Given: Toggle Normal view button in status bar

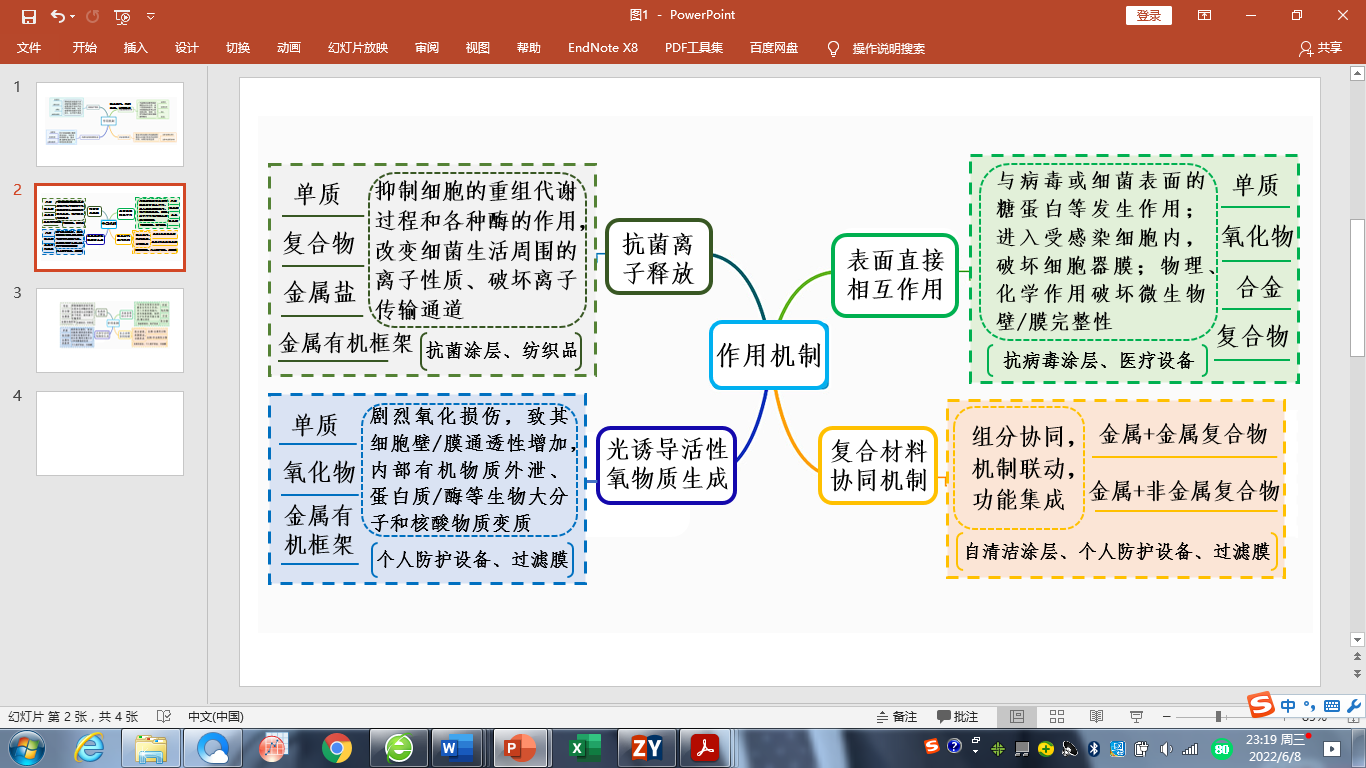Looking at the screenshot, I should 1017,717.
